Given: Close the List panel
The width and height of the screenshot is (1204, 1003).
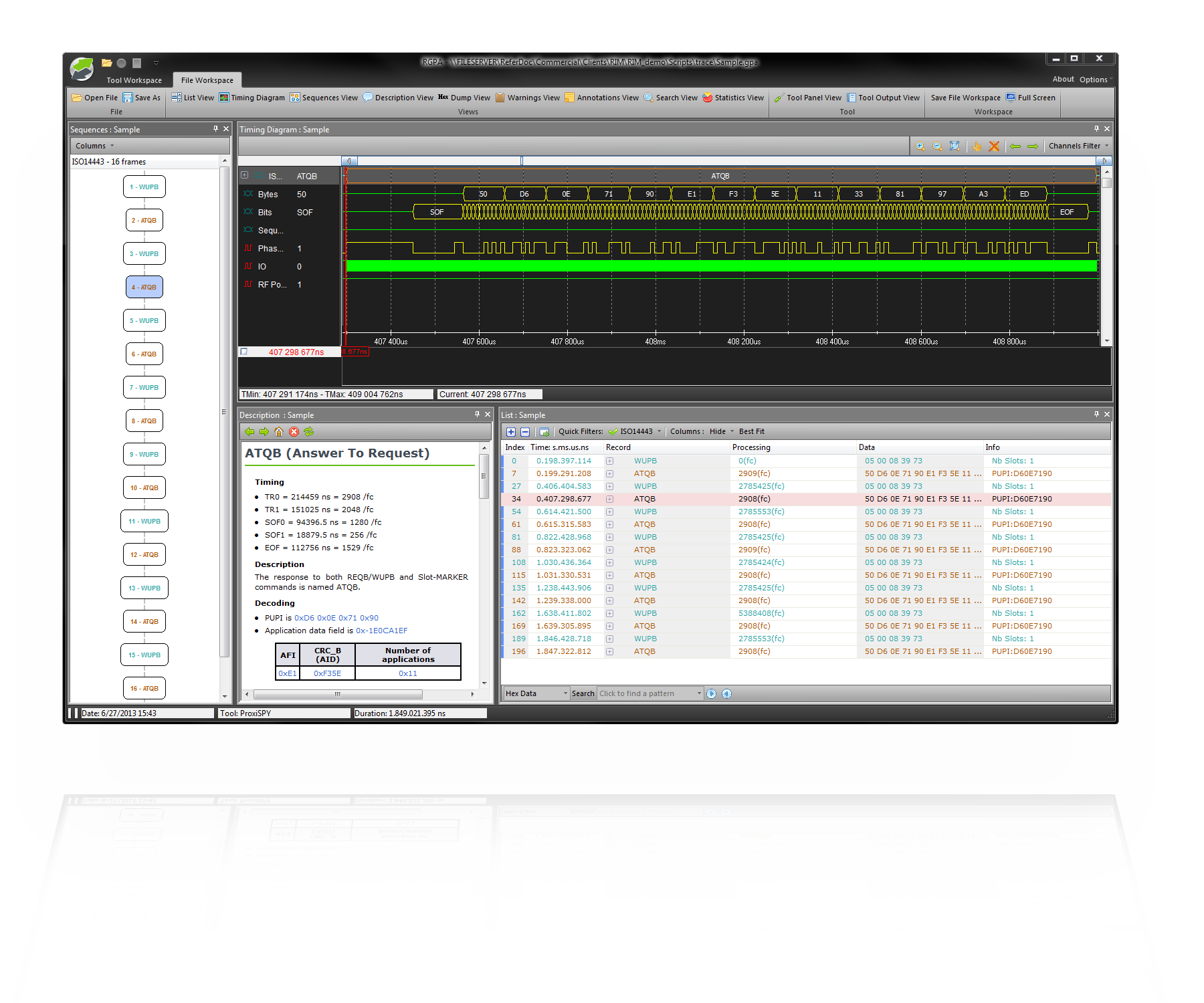Looking at the screenshot, I should [1107, 414].
